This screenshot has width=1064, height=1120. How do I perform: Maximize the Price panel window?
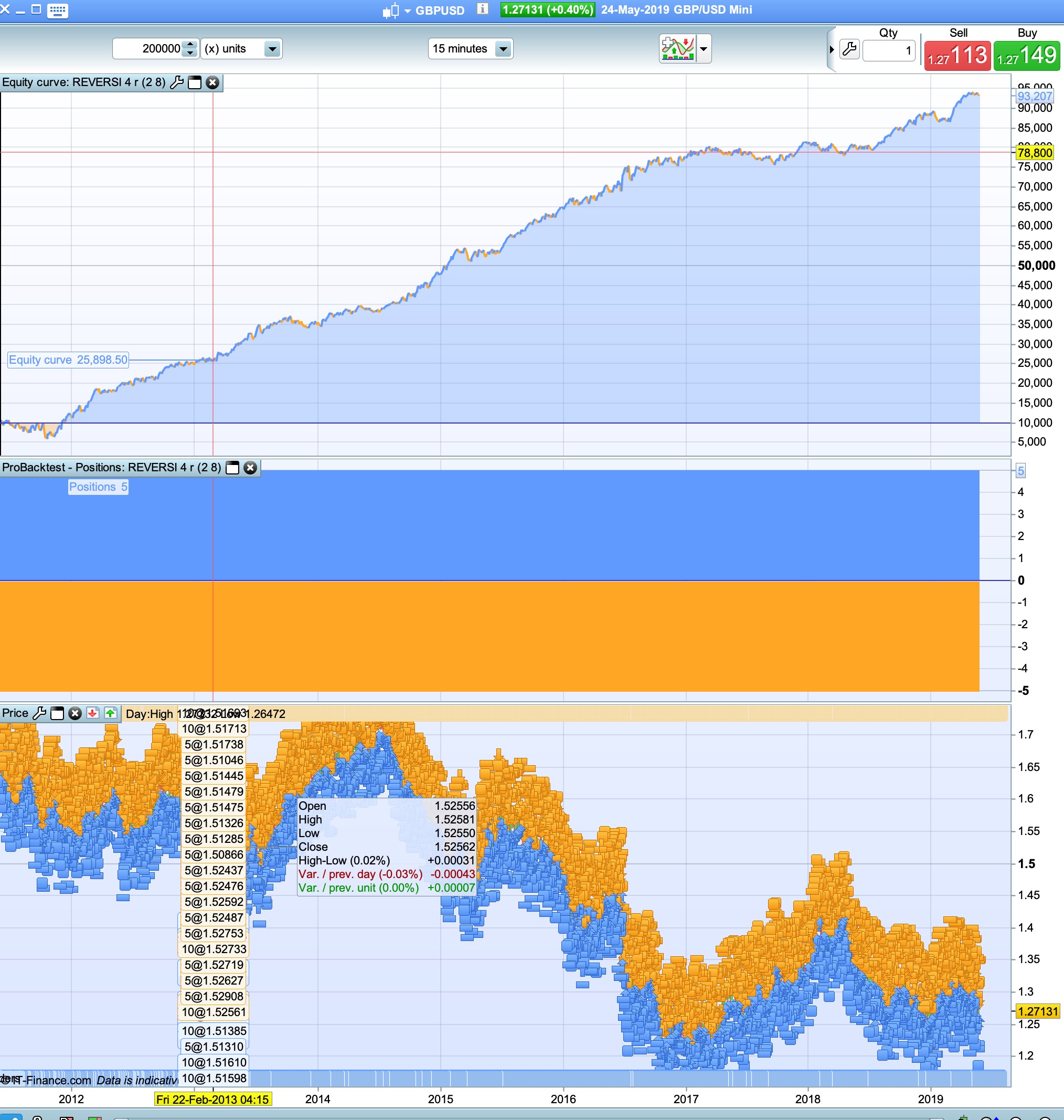pyautogui.click(x=57, y=713)
